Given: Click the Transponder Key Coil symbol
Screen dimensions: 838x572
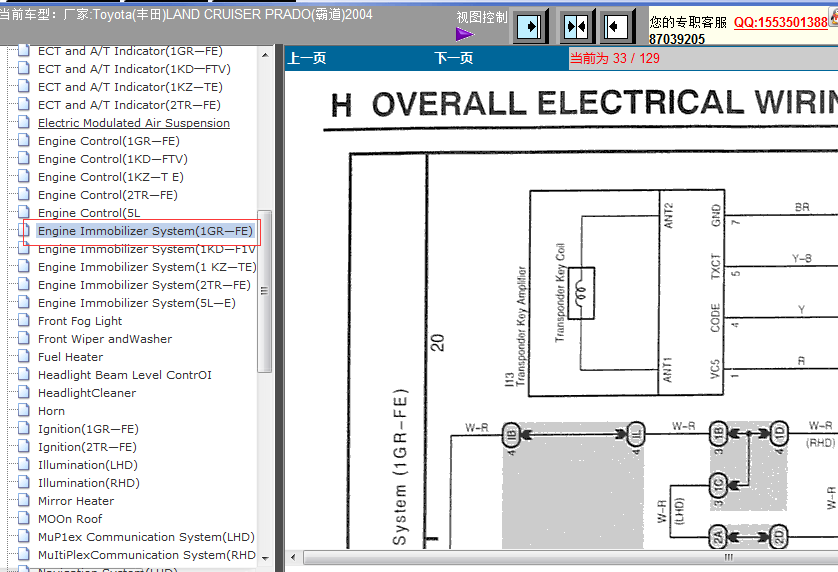Looking at the screenshot, I should coord(581,293).
